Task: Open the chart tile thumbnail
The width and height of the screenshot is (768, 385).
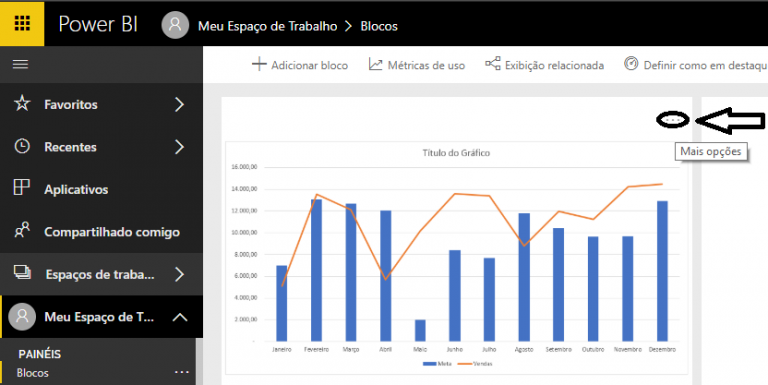Action: 456,257
